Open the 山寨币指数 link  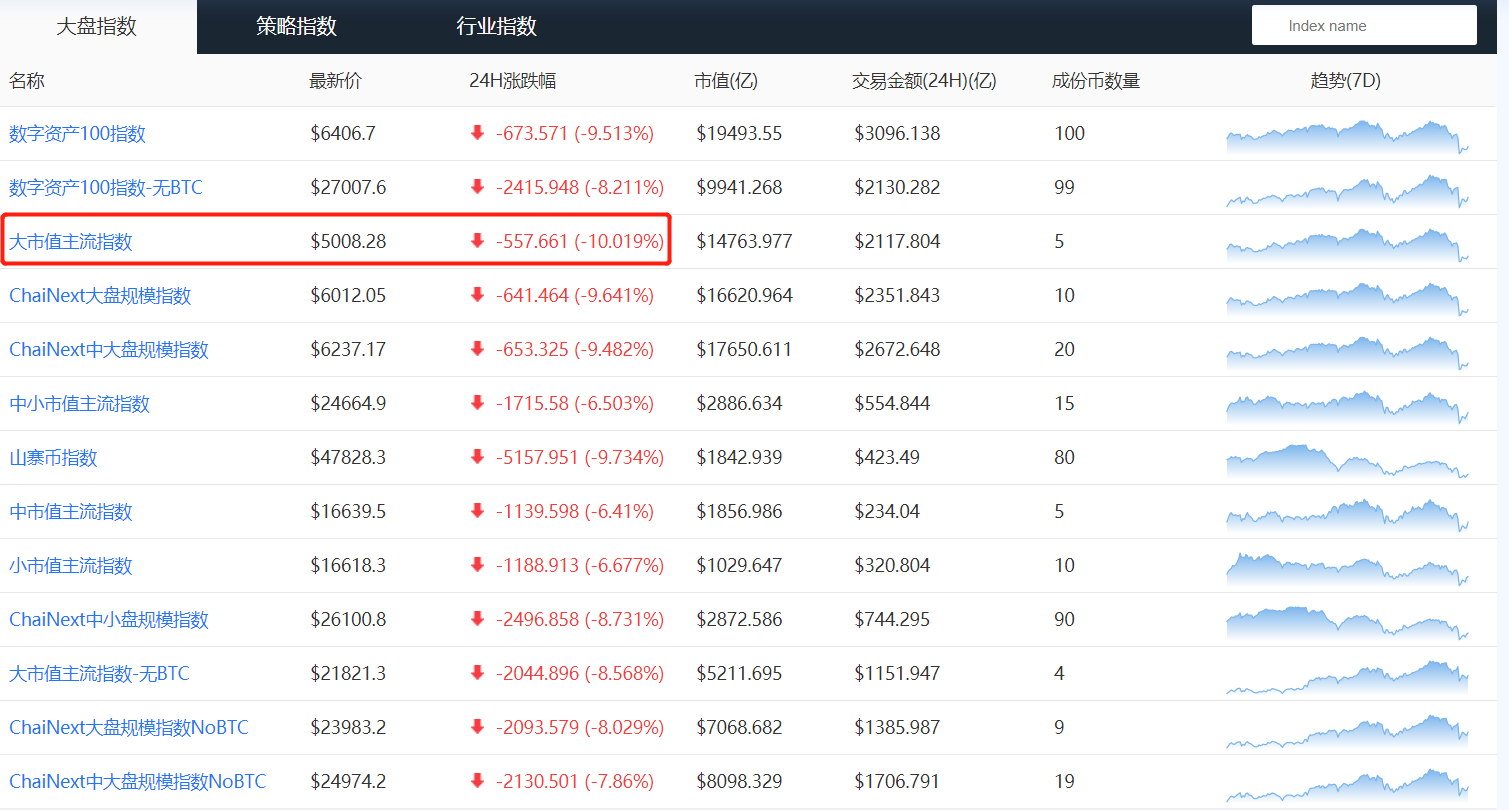coord(54,458)
